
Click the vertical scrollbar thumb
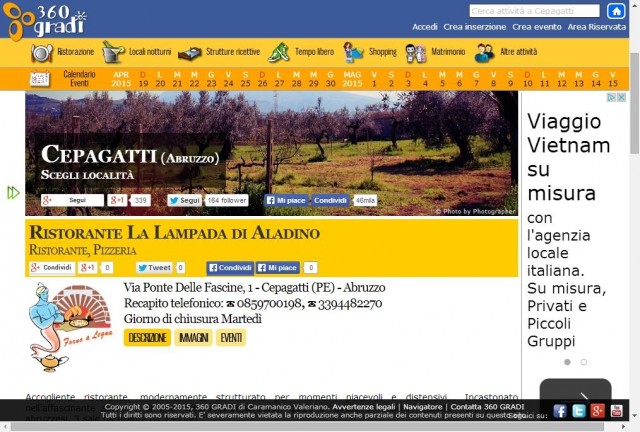tap(634, 103)
